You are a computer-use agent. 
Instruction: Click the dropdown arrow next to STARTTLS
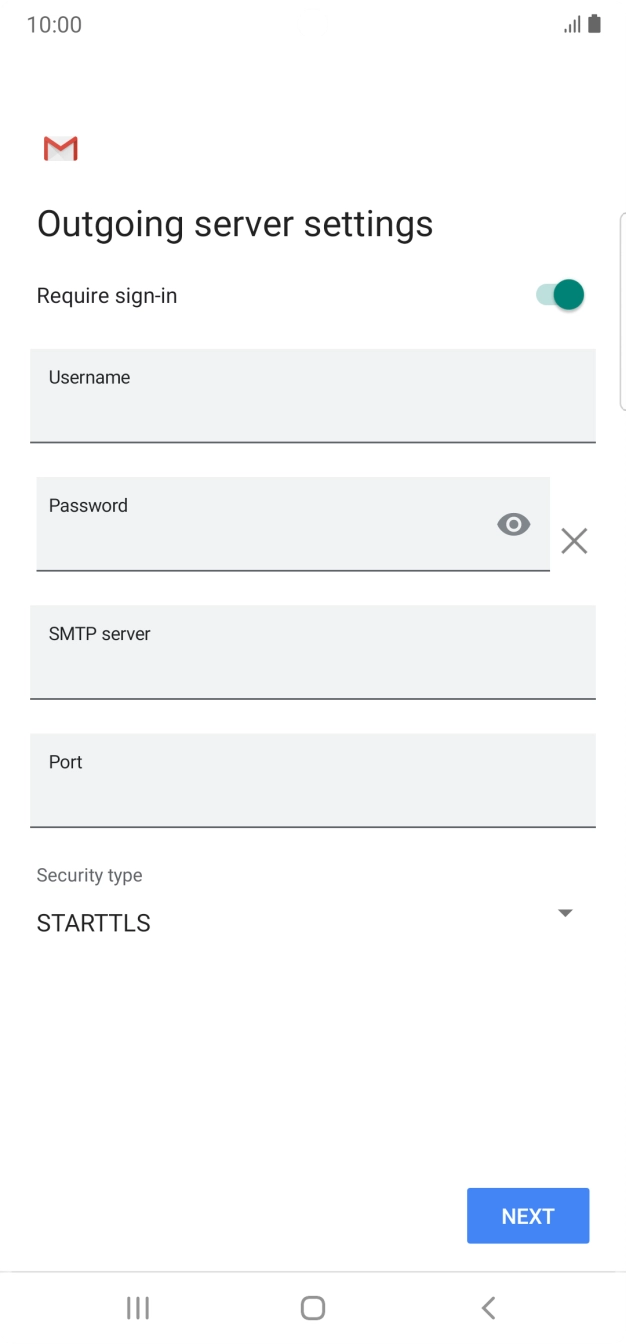[565, 912]
